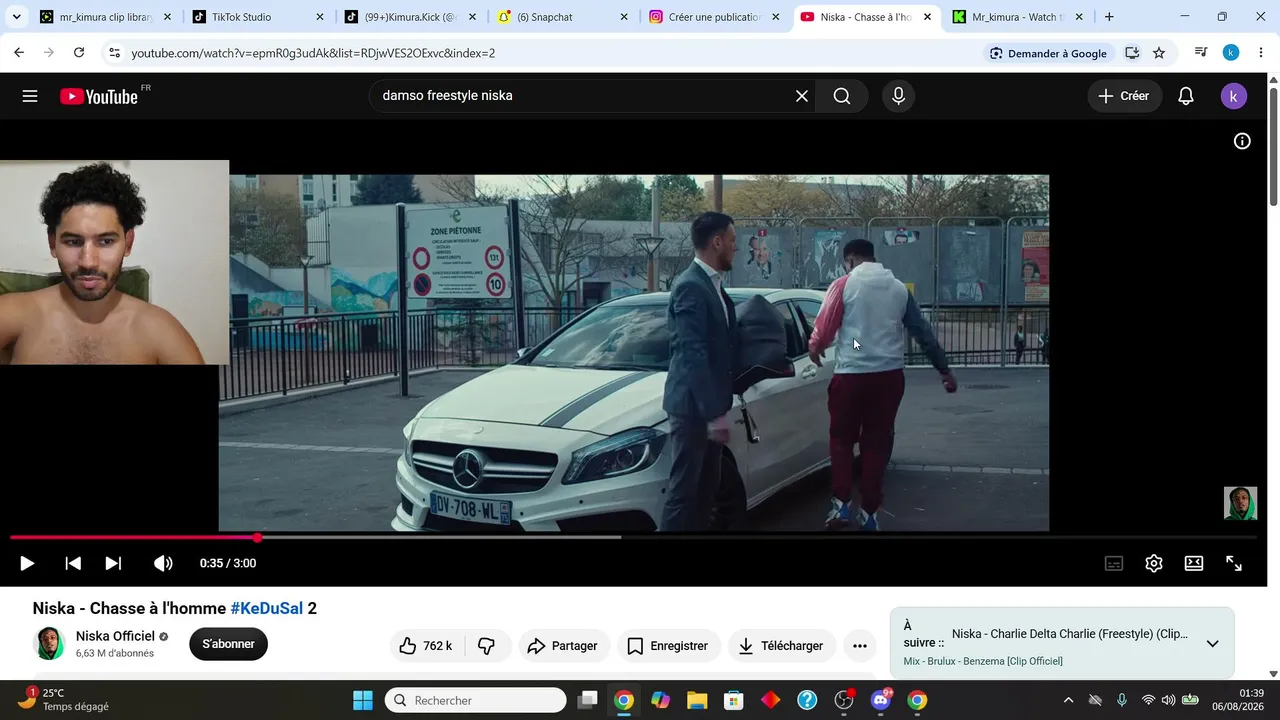The image size is (1280, 720).
Task: Click the channel watermark in the player
Action: pyautogui.click(x=1240, y=503)
